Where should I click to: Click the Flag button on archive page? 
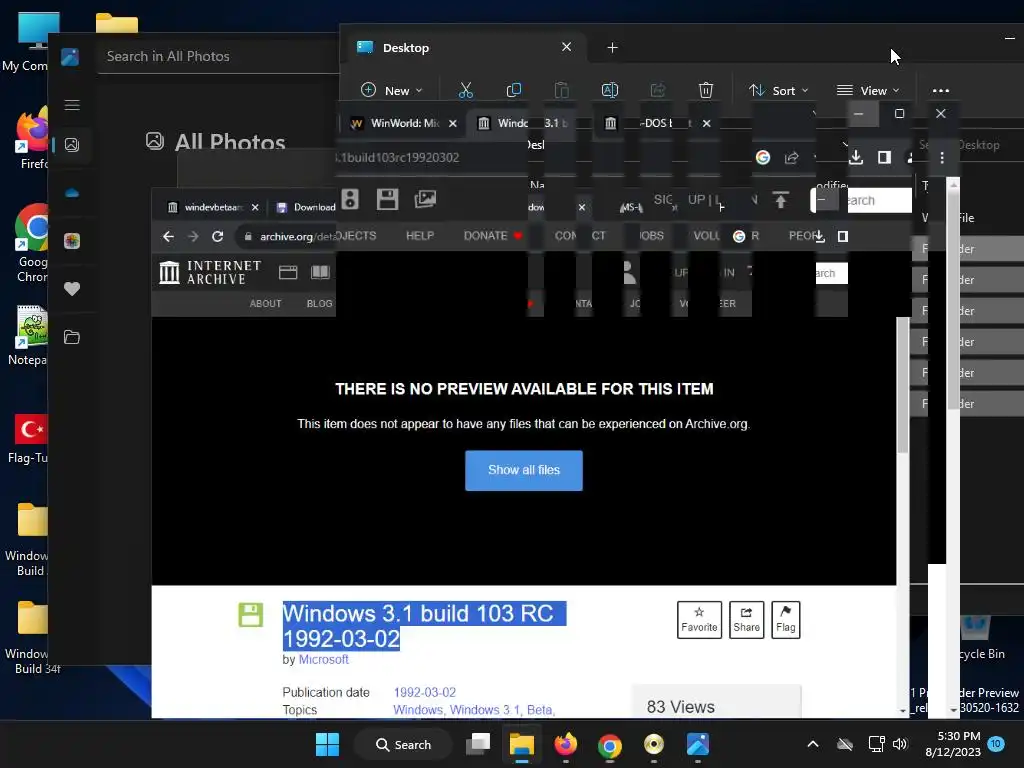(x=786, y=620)
